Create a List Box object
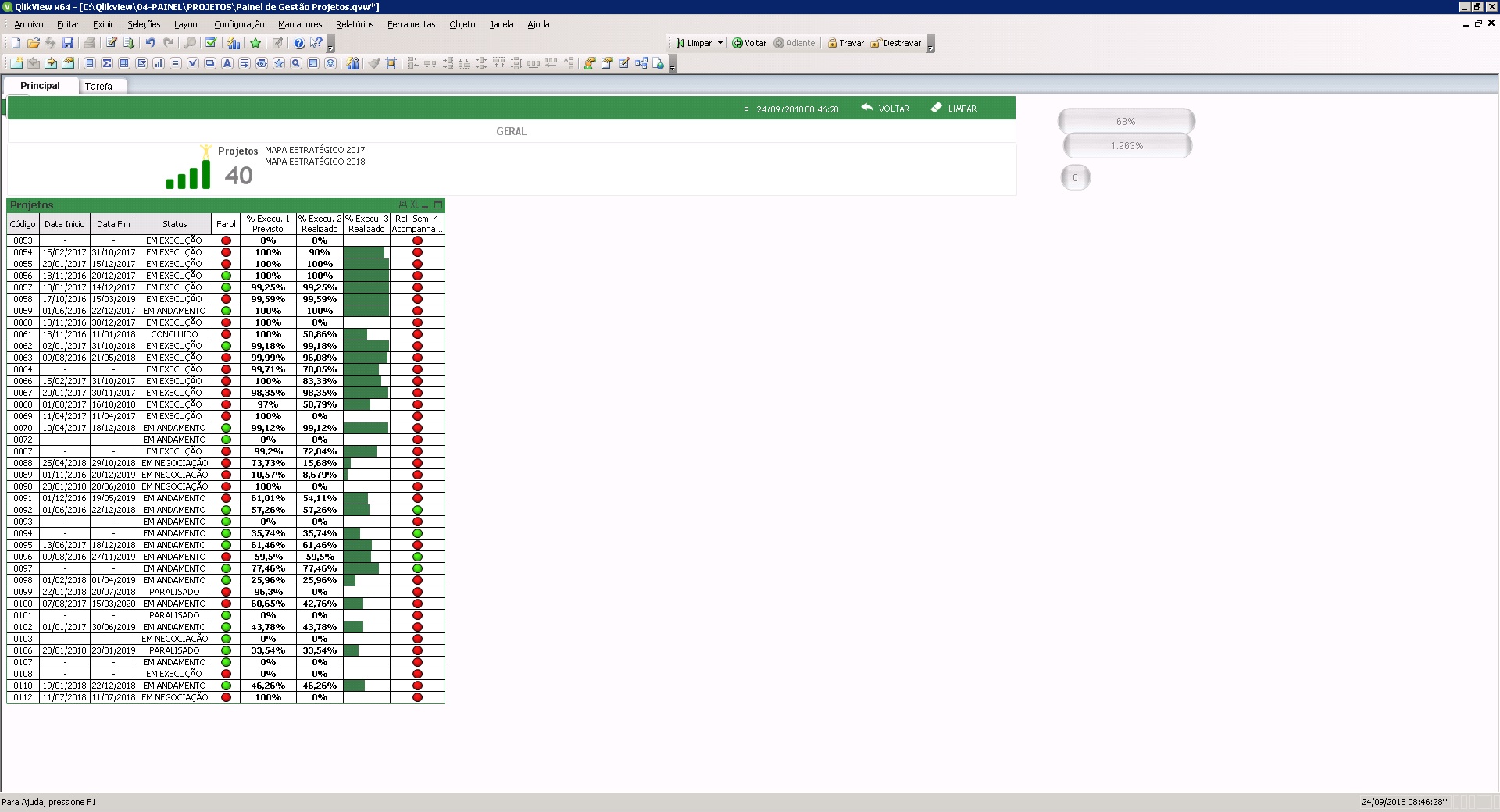Viewport: 1500px width, 812px height. (90, 63)
